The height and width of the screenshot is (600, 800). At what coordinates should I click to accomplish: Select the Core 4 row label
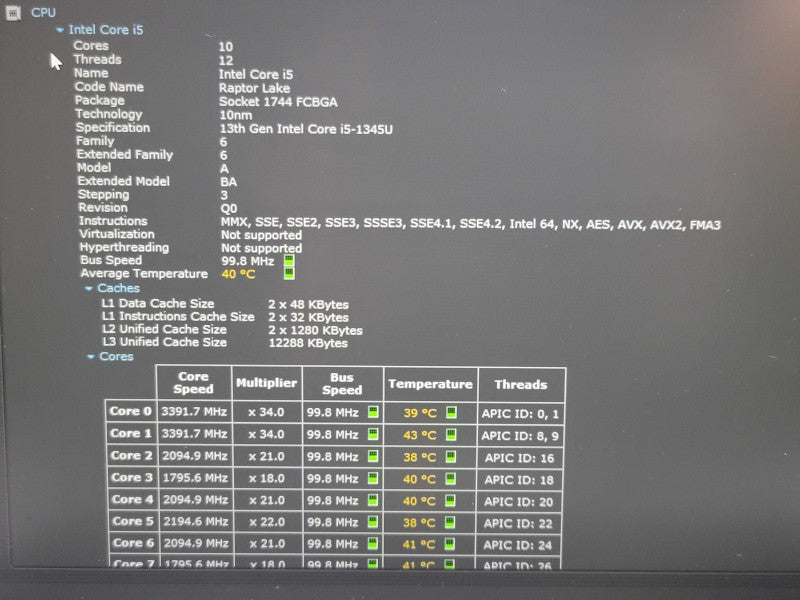pos(133,499)
